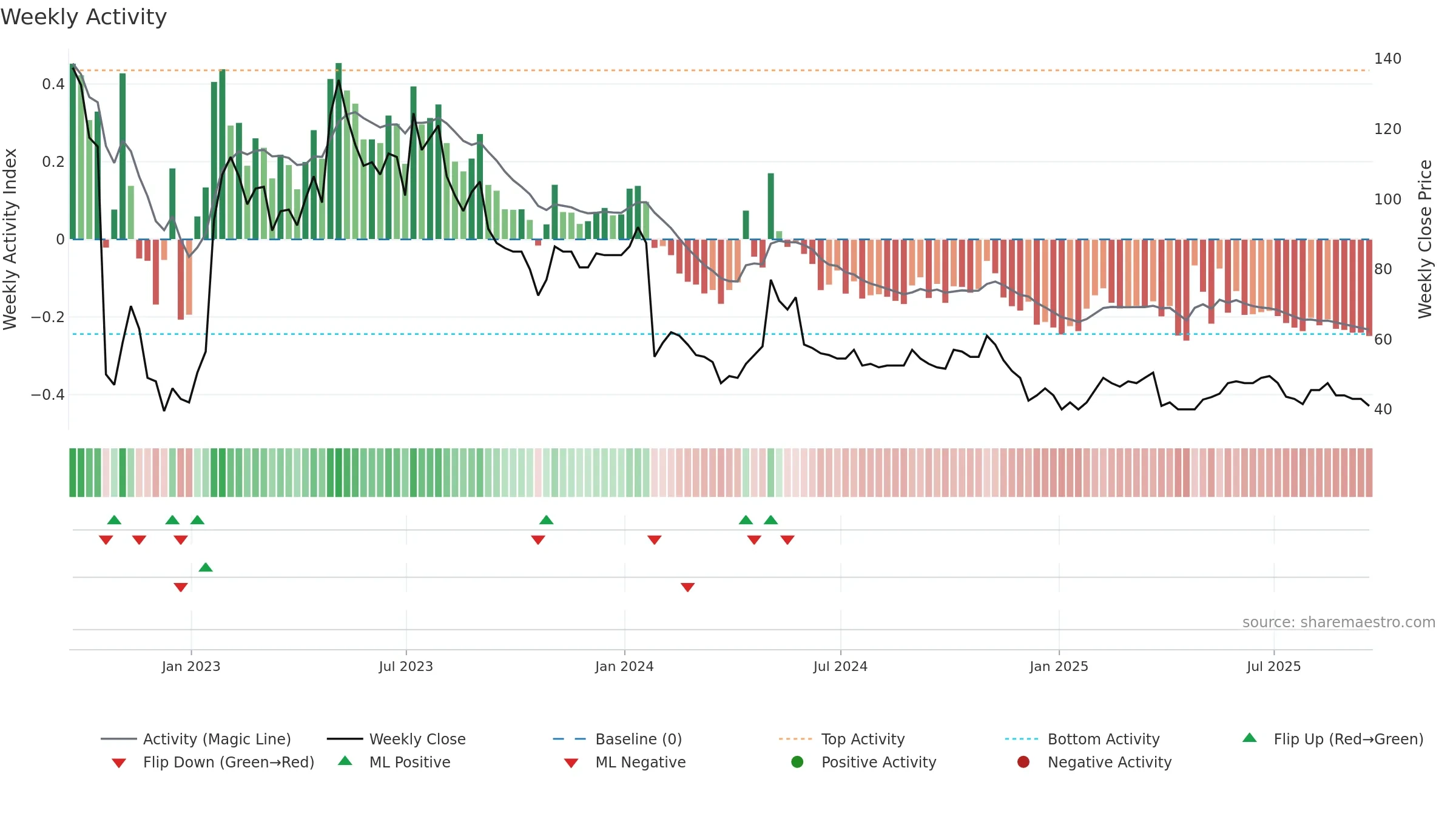Click the ML Negative legend label
This screenshot has height=819, width=1456.
click(641, 762)
